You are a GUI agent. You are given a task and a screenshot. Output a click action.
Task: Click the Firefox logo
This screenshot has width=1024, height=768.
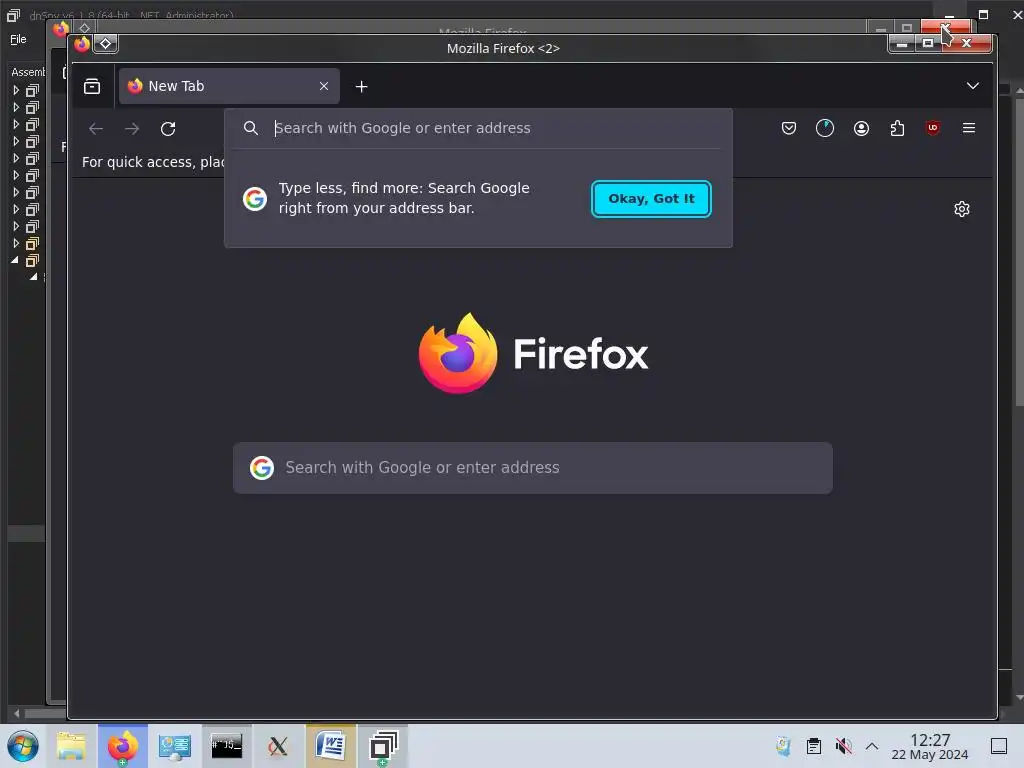coord(533,353)
